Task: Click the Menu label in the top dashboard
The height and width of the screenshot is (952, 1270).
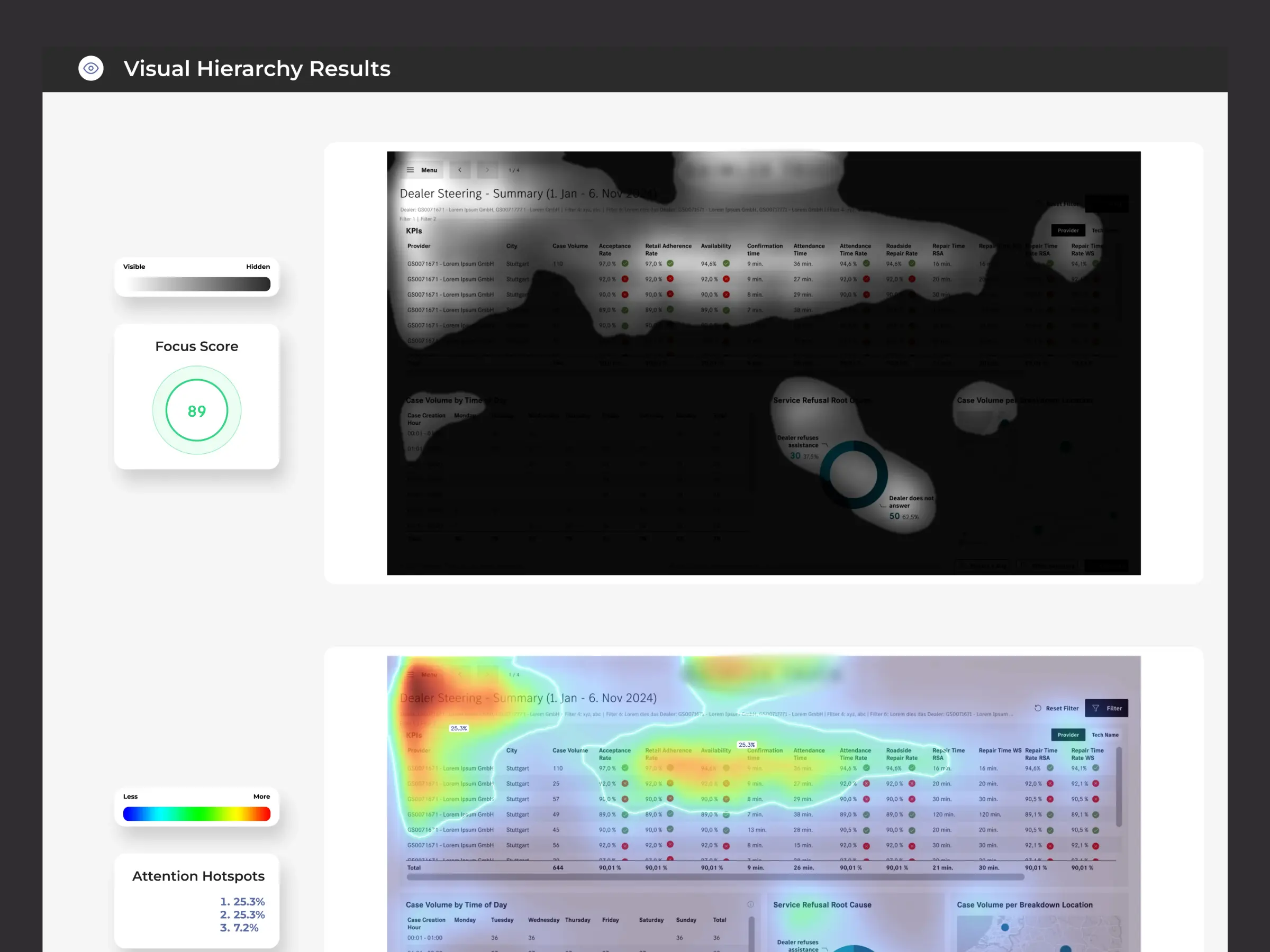Action: 429,170
